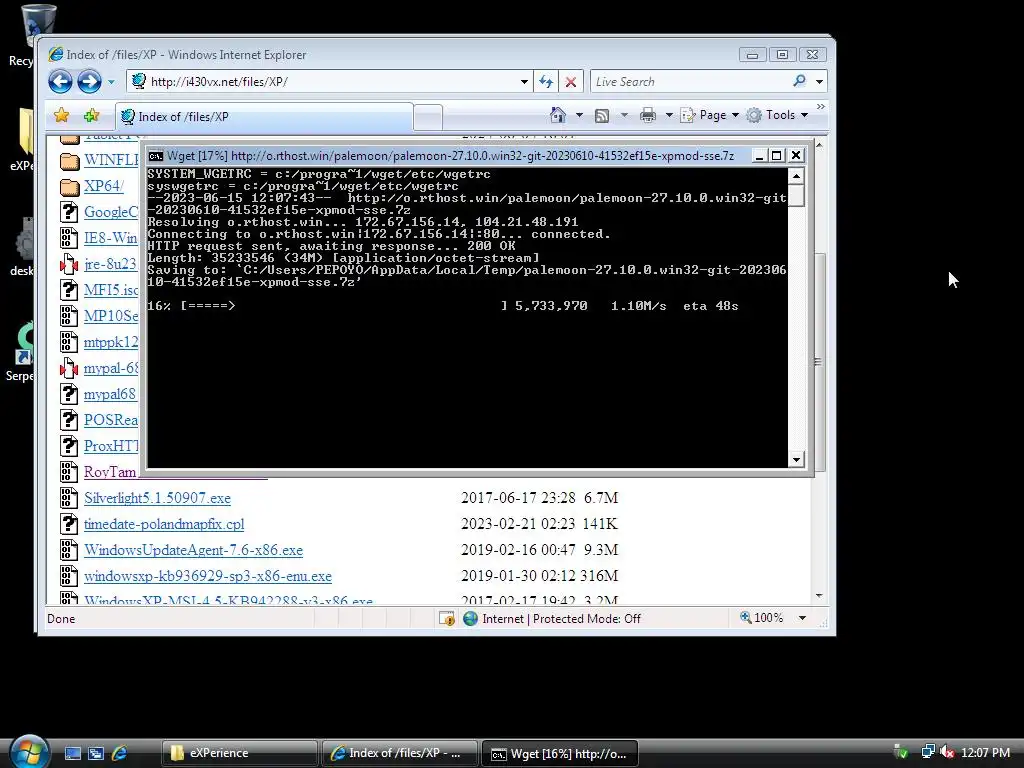Open the timedate-polandmapfix.cpl link
The height and width of the screenshot is (768, 1024).
click(x=164, y=524)
